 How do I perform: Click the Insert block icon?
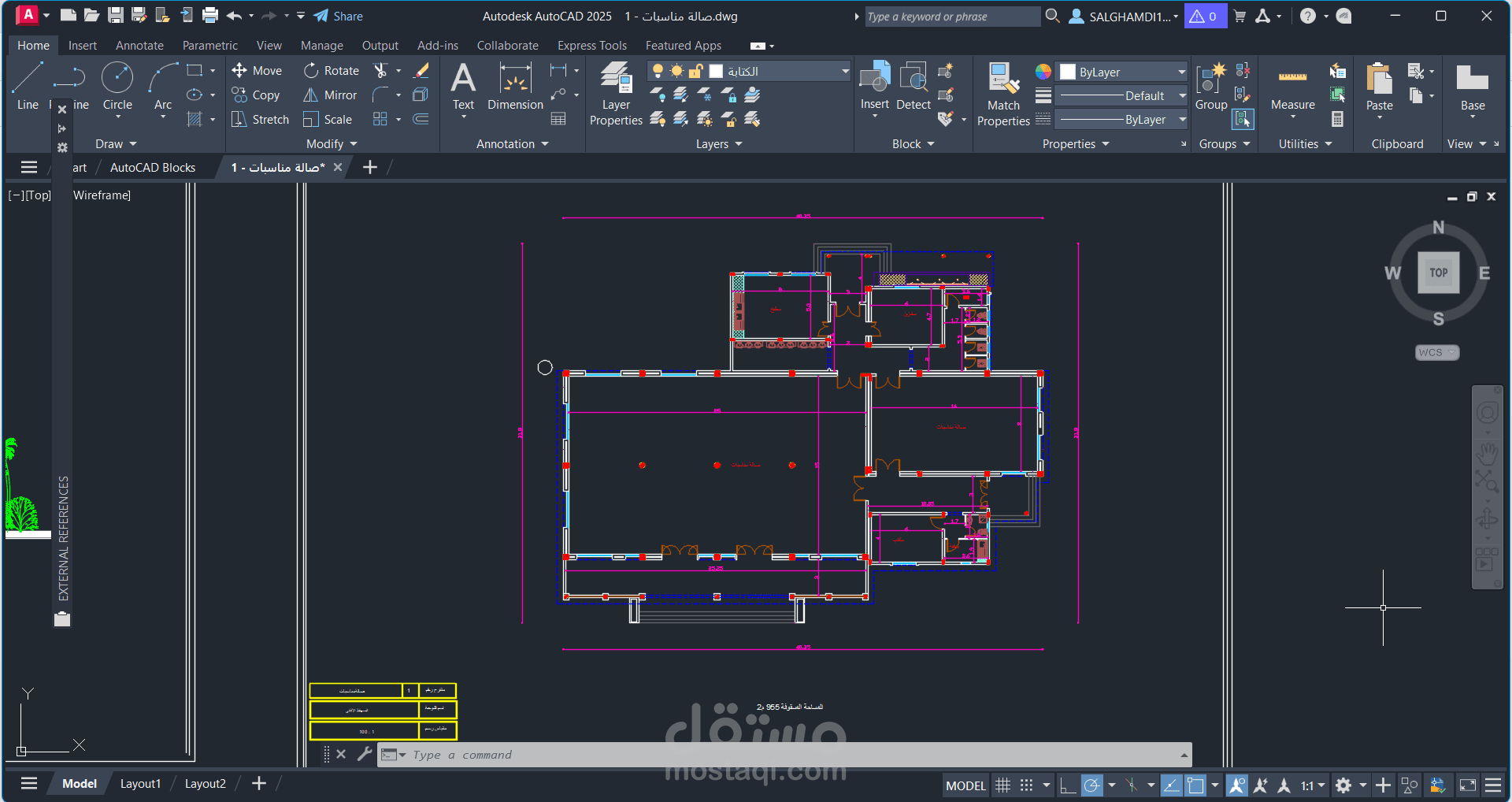[x=874, y=79]
